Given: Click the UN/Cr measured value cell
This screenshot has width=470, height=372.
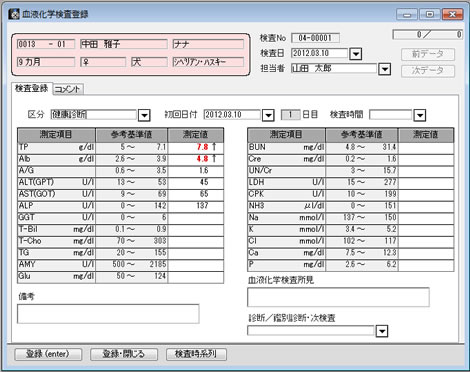Looking at the screenshot, I should pyautogui.click(x=426, y=171).
